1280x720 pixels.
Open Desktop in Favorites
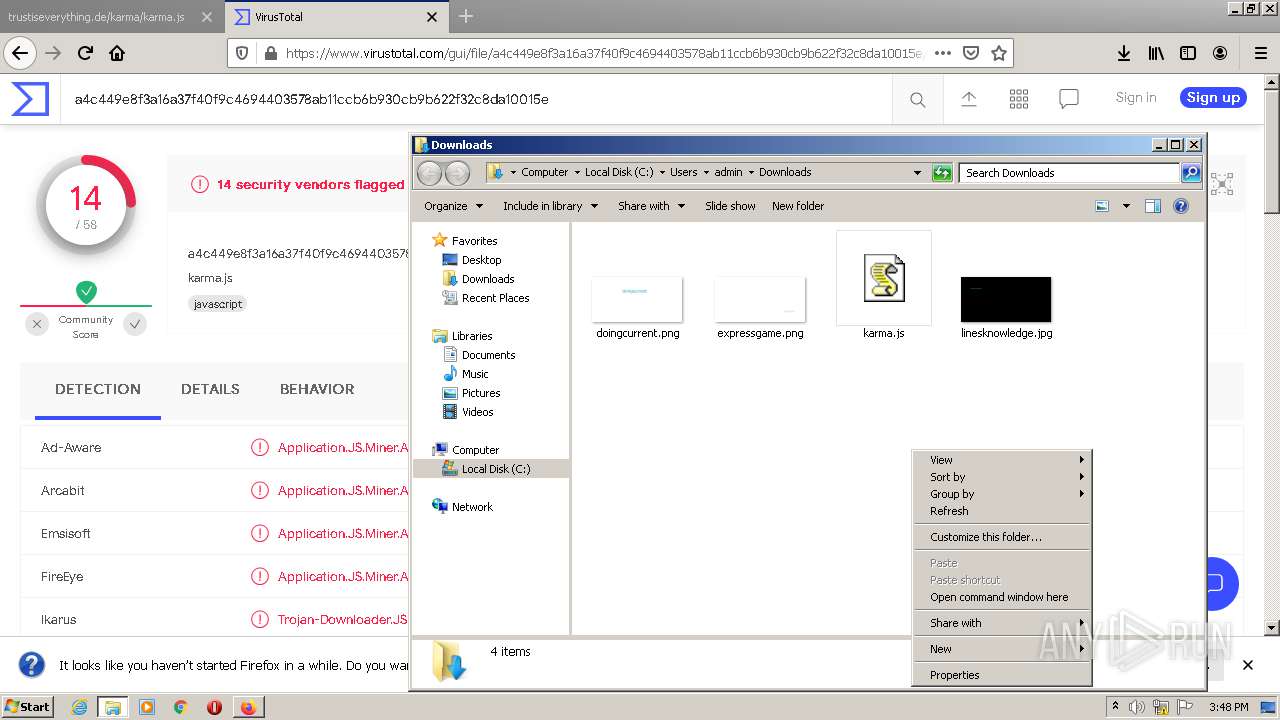(x=481, y=260)
